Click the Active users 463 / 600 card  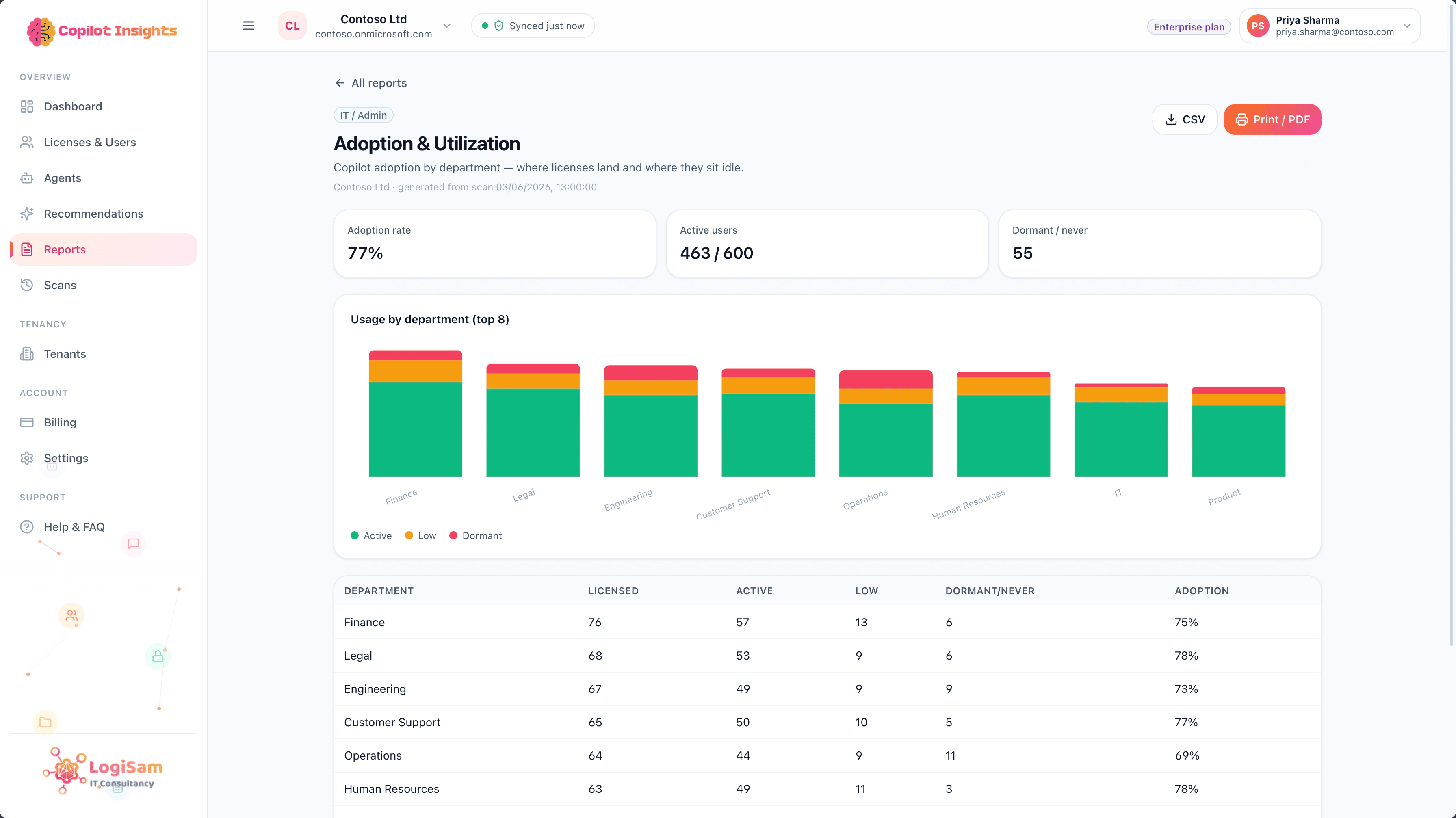[827, 243]
